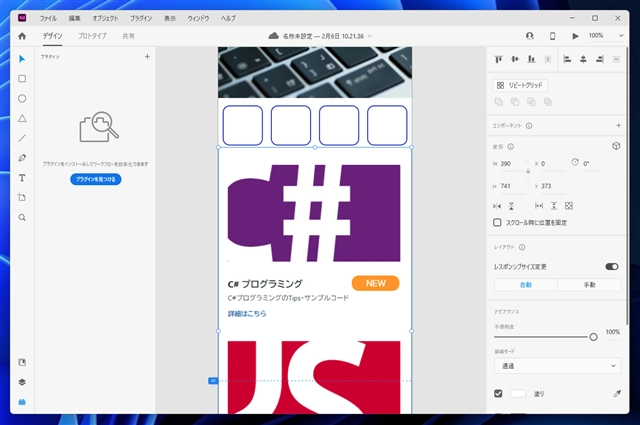
Task: Click the height H input field
Action: tap(513, 186)
